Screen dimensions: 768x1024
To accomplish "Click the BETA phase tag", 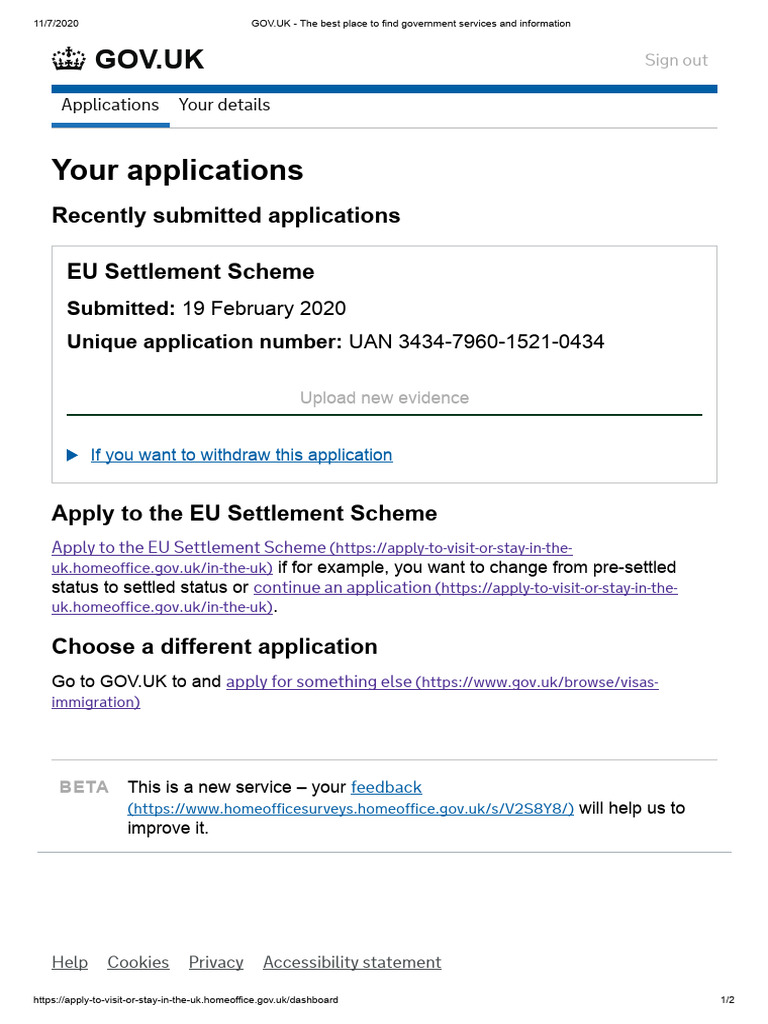I will point(84,787).
